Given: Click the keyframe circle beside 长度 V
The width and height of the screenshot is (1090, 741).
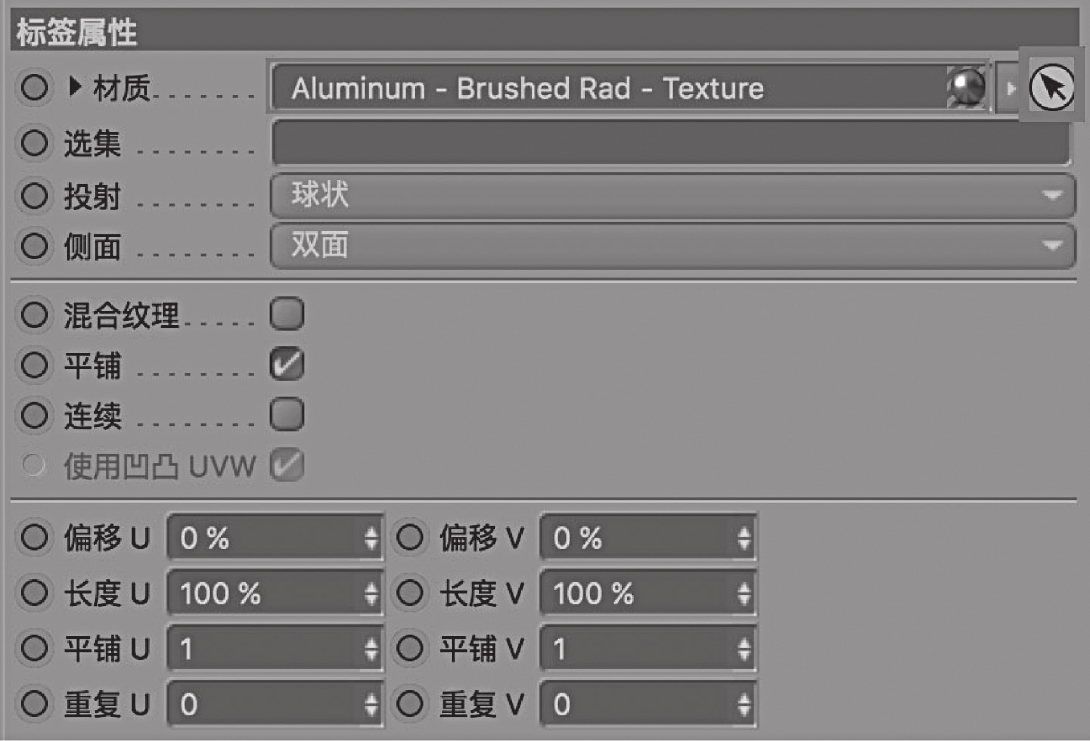Looking at the screenshot, I should [409, 593].
